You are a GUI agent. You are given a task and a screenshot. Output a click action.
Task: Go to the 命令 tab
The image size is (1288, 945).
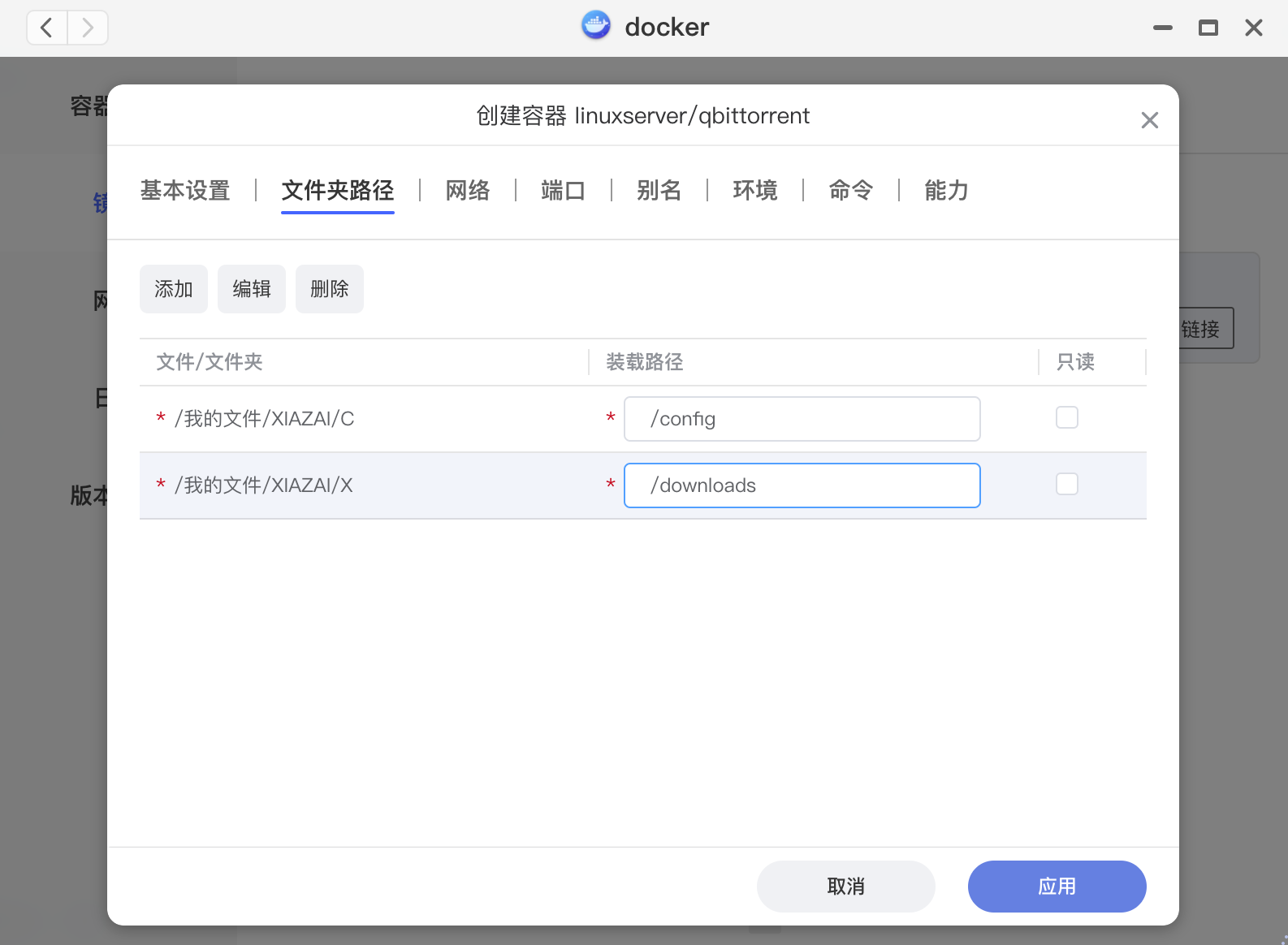851,190
